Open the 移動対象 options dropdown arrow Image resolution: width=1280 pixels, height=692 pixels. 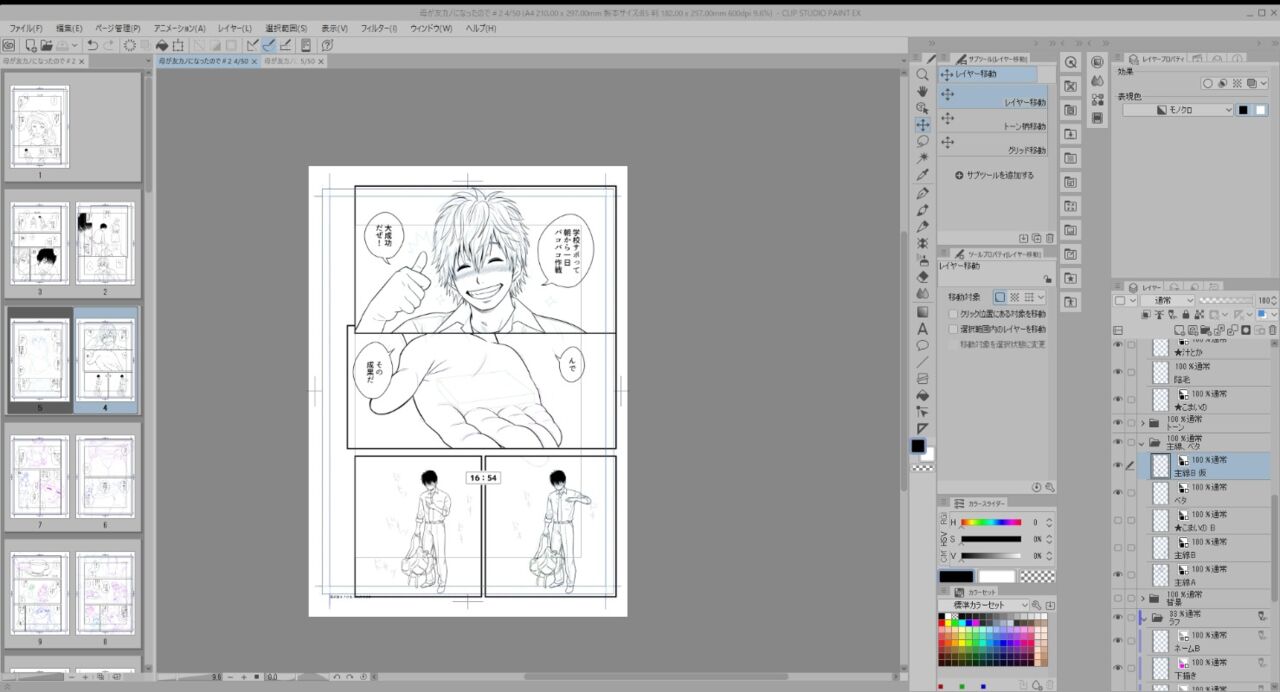(1041, 297)
